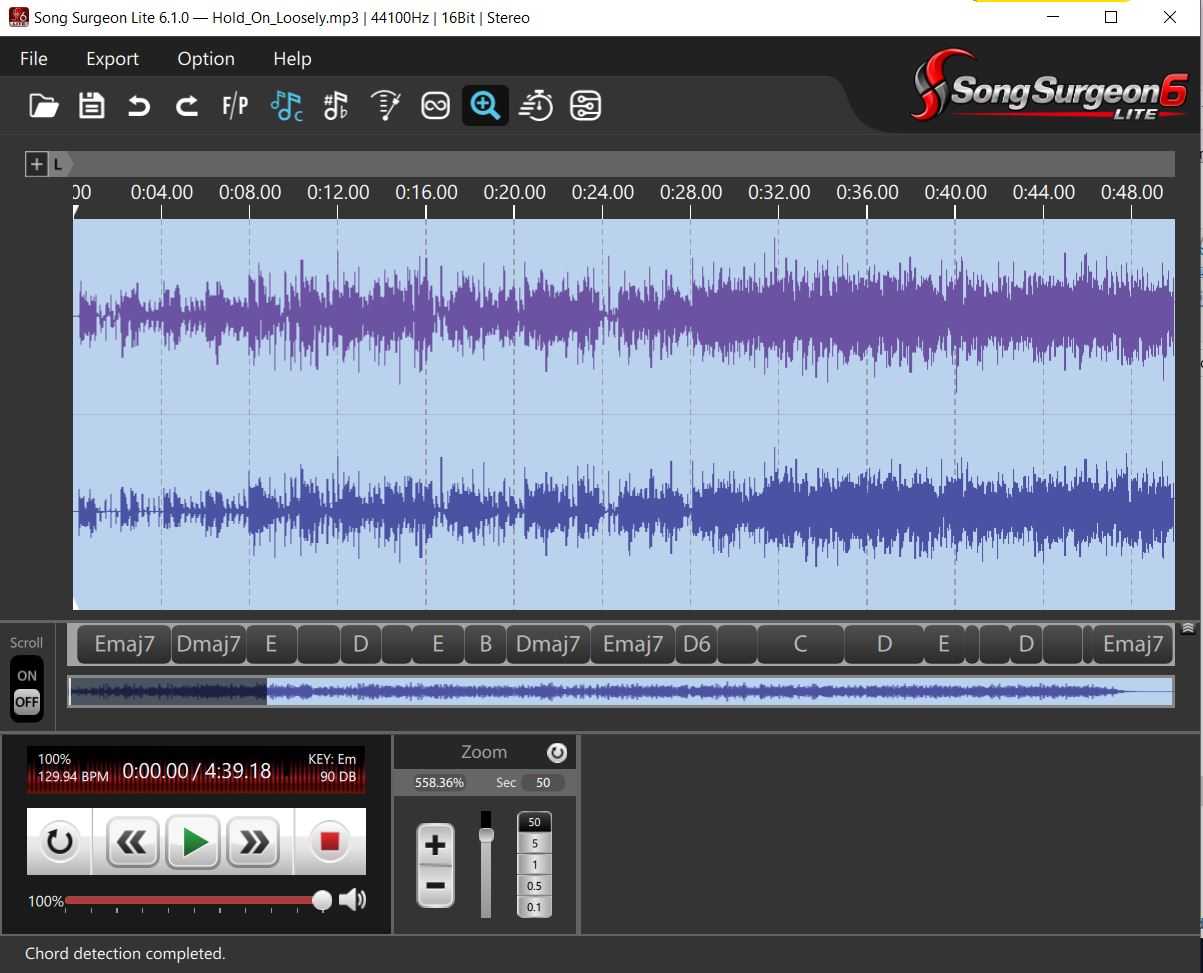
Task: Return to start with the circular restart button
Action: coord(59,842)
